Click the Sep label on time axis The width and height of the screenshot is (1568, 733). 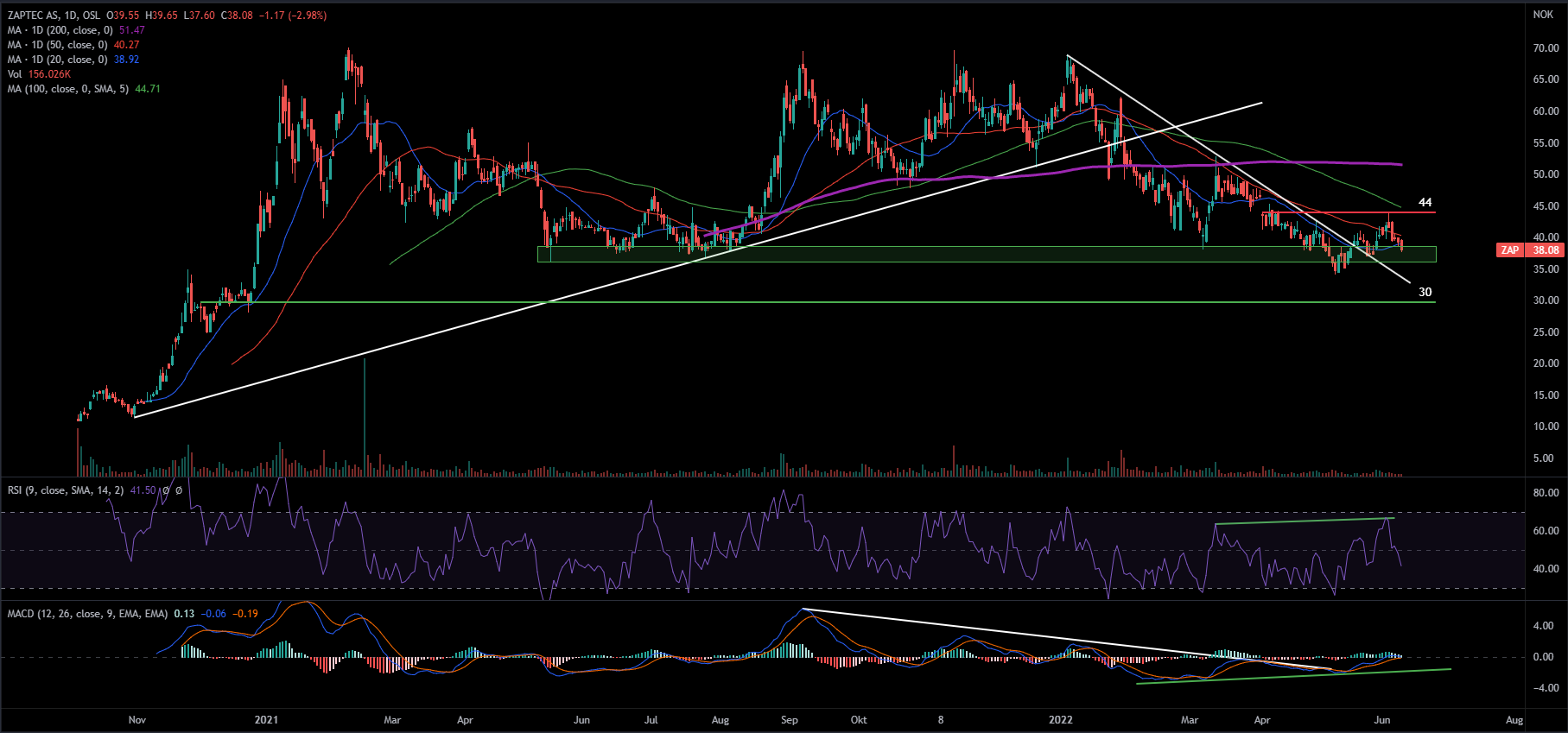point(789,720)
